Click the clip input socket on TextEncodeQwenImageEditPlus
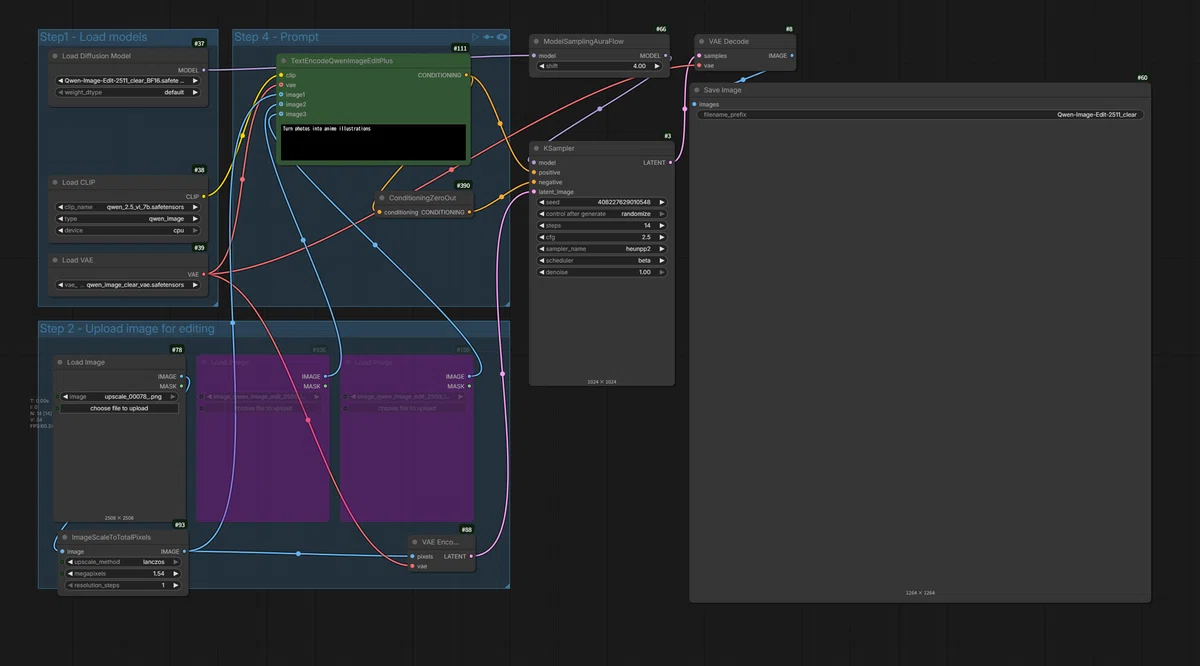 pos(281,75)
